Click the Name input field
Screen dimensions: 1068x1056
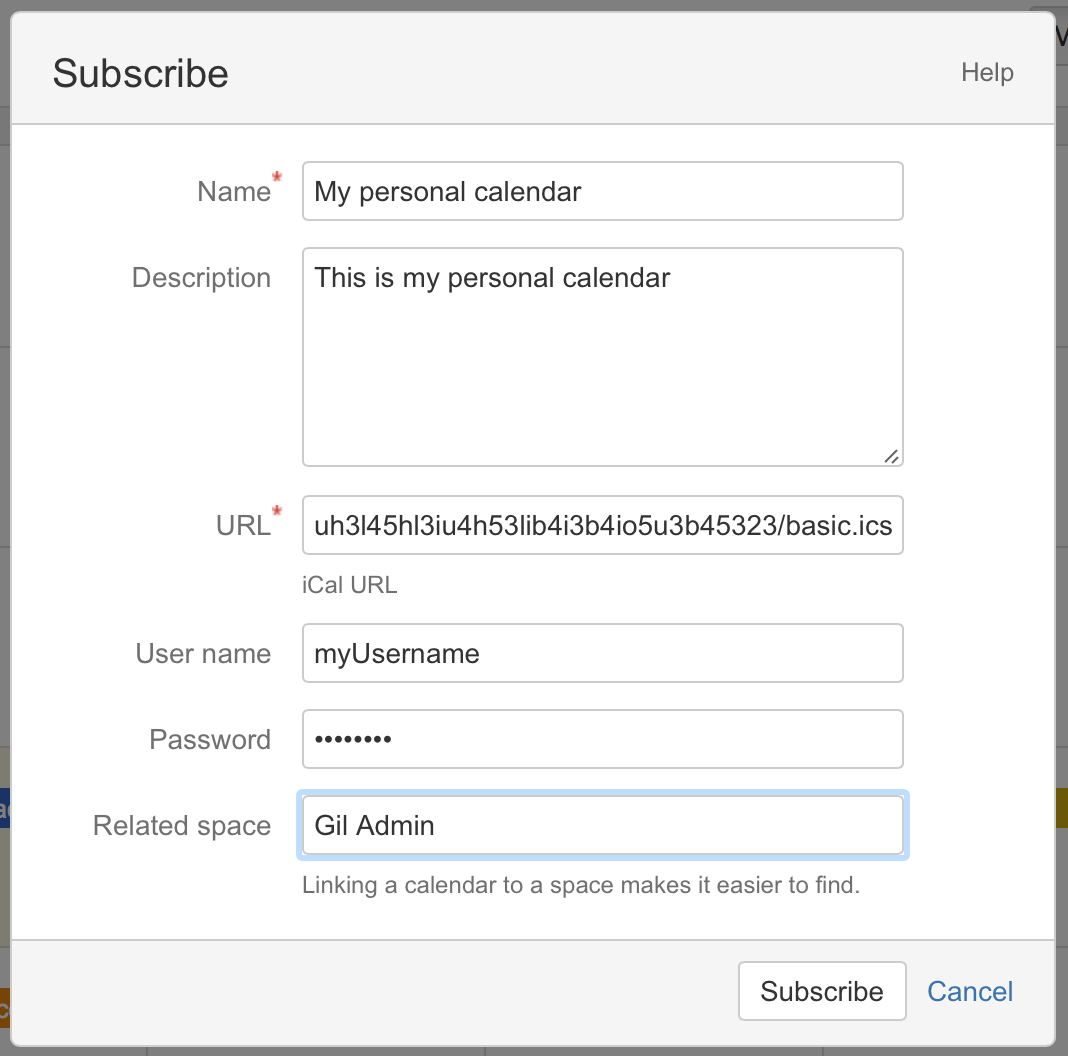pos(602,191)
